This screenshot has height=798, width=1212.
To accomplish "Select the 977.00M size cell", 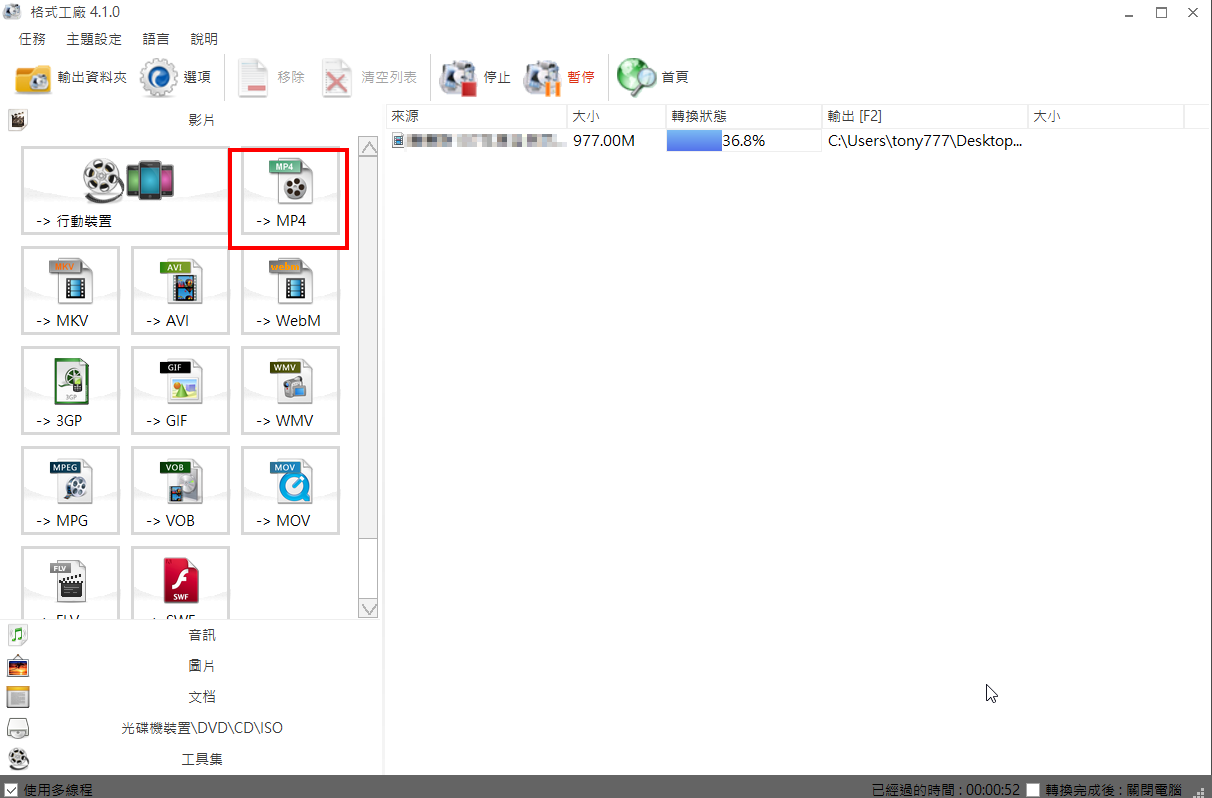I will point(604,141).
